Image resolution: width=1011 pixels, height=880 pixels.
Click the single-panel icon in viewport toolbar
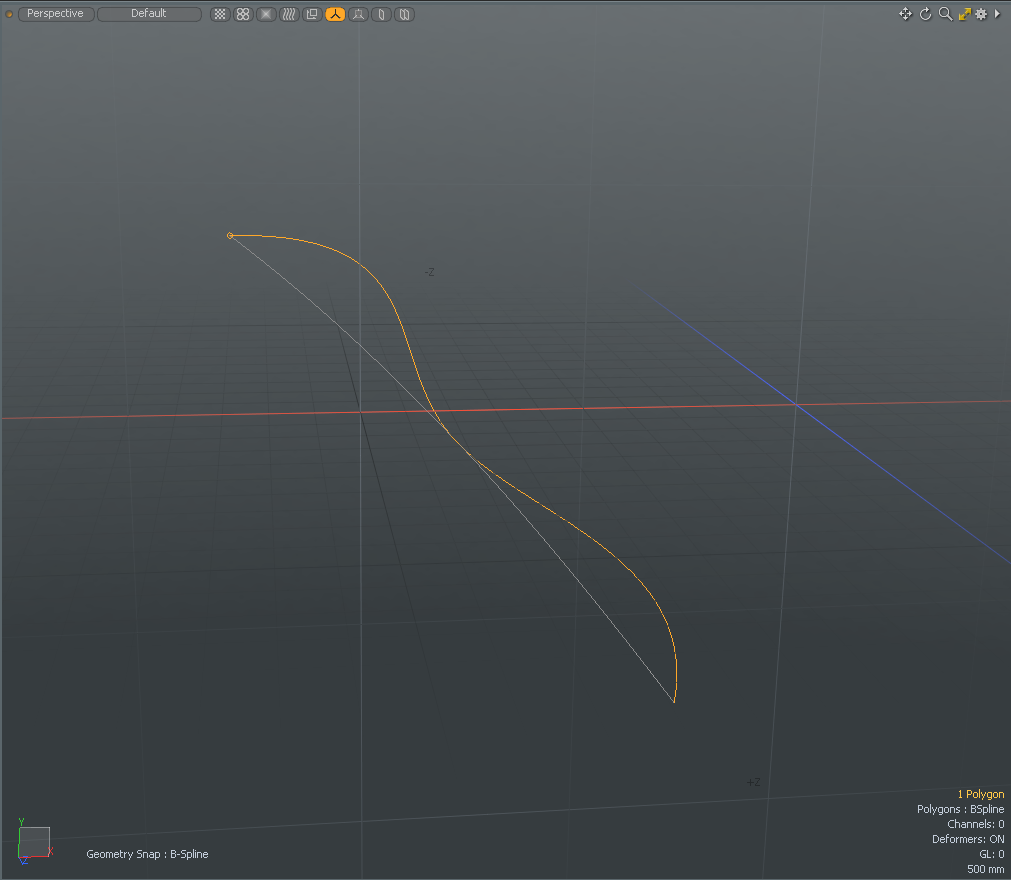pyautogui.click(x=381, y=15)
